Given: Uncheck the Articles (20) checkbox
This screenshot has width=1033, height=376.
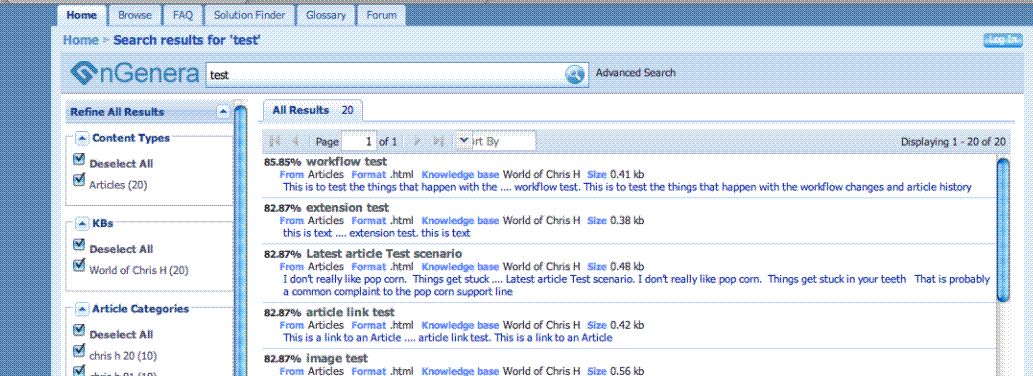Looking at the screenshot, I should [80, 179].
